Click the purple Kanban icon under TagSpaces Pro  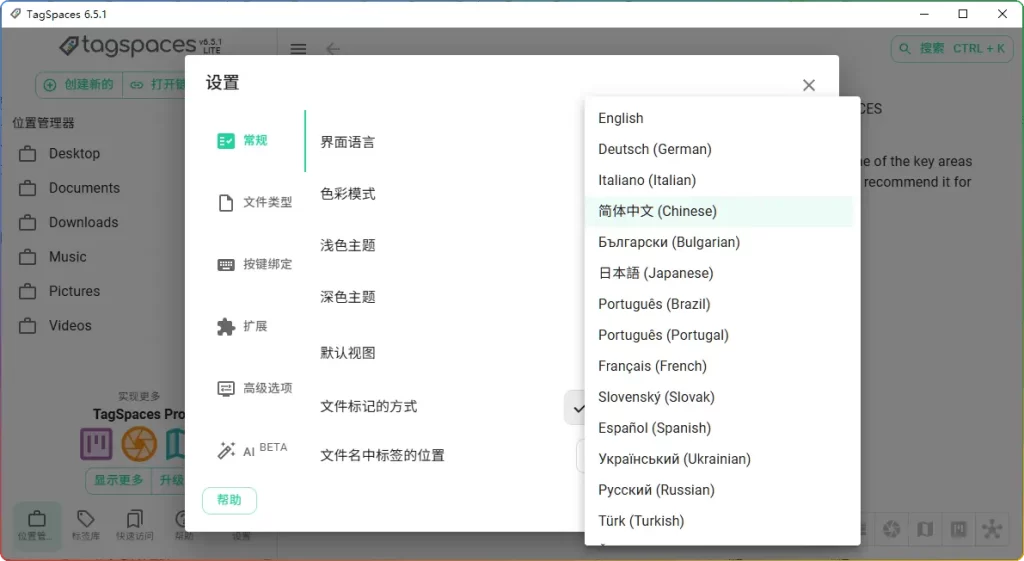pos(97,445)
